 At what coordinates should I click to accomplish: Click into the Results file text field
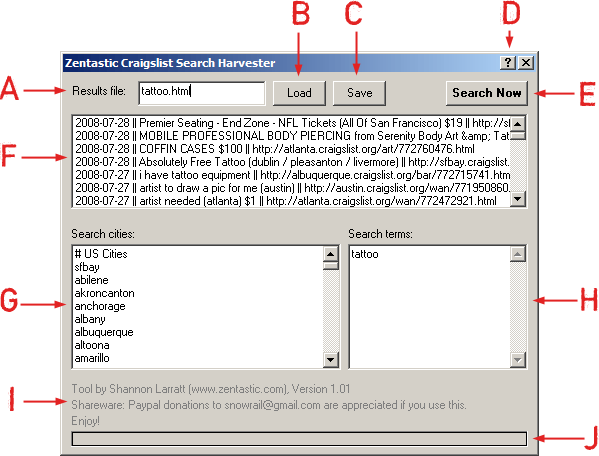coord(202,93)
